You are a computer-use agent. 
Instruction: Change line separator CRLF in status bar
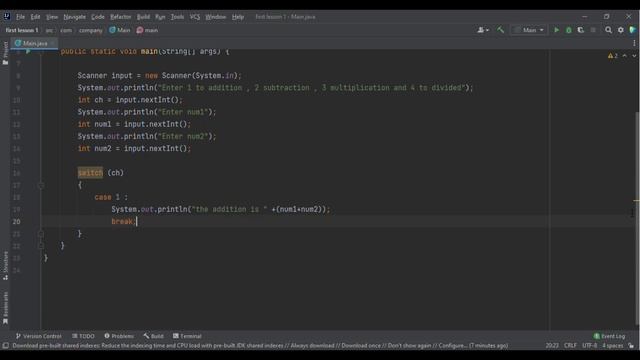pyautogui.click(x=570, y=346)
